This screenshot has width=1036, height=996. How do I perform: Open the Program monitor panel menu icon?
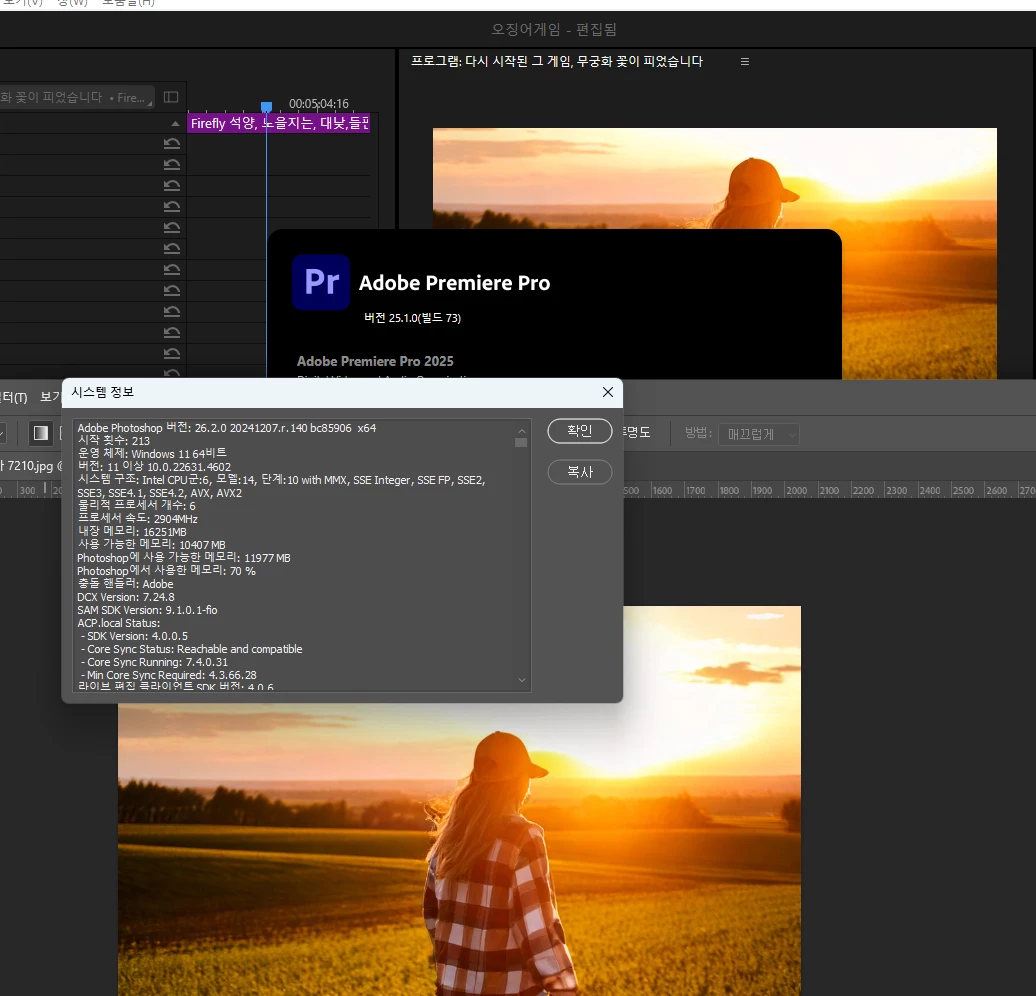745,61
